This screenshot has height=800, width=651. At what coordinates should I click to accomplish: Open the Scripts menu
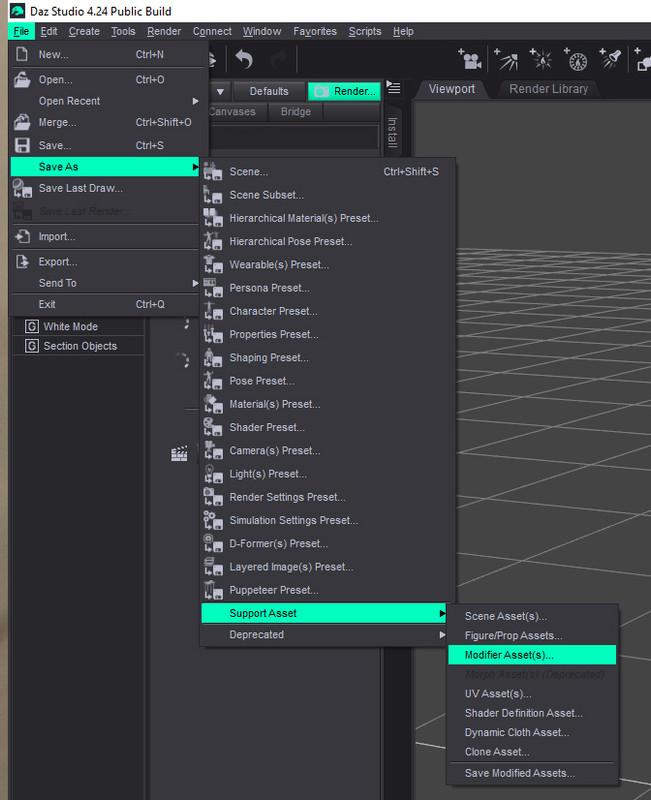(x=365, y=32)
